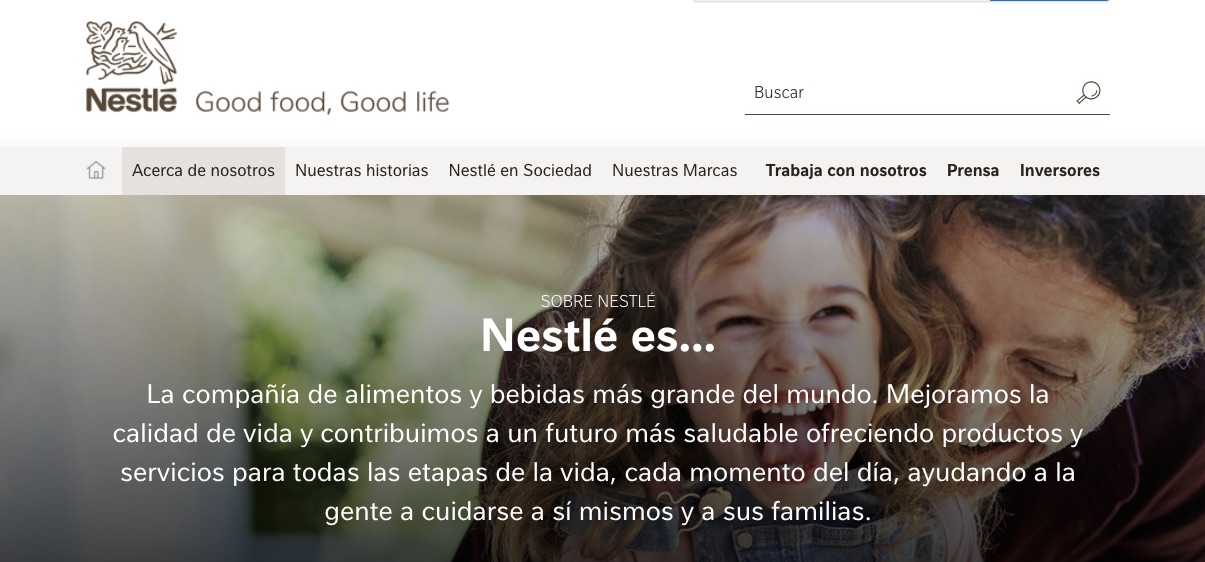The width and height of the screenshot is (1205, 562).
Task: Open the Prensa page
Action: pos(973,171)
